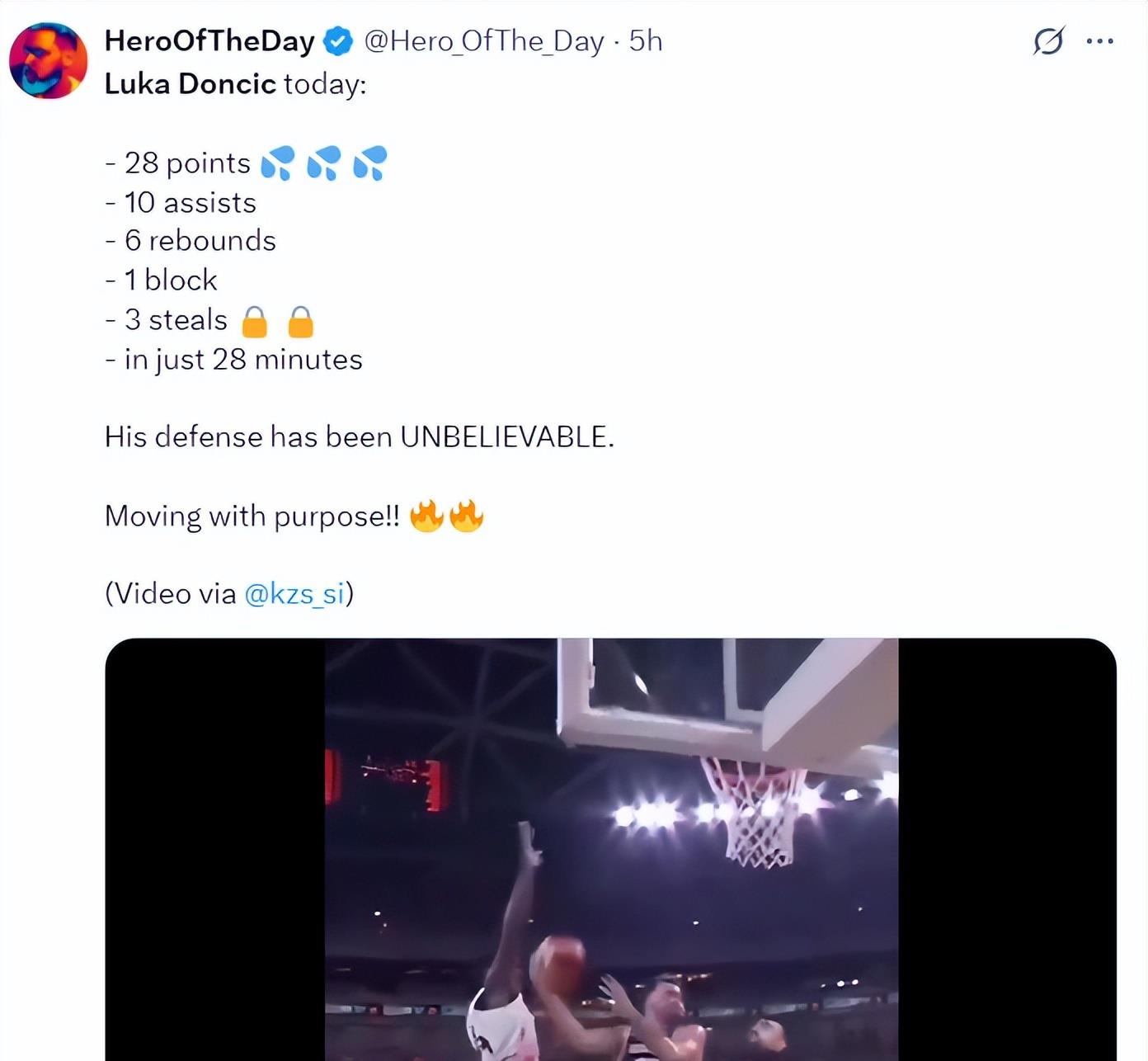Play the embedded basketball video

click(x=610, y=850)
